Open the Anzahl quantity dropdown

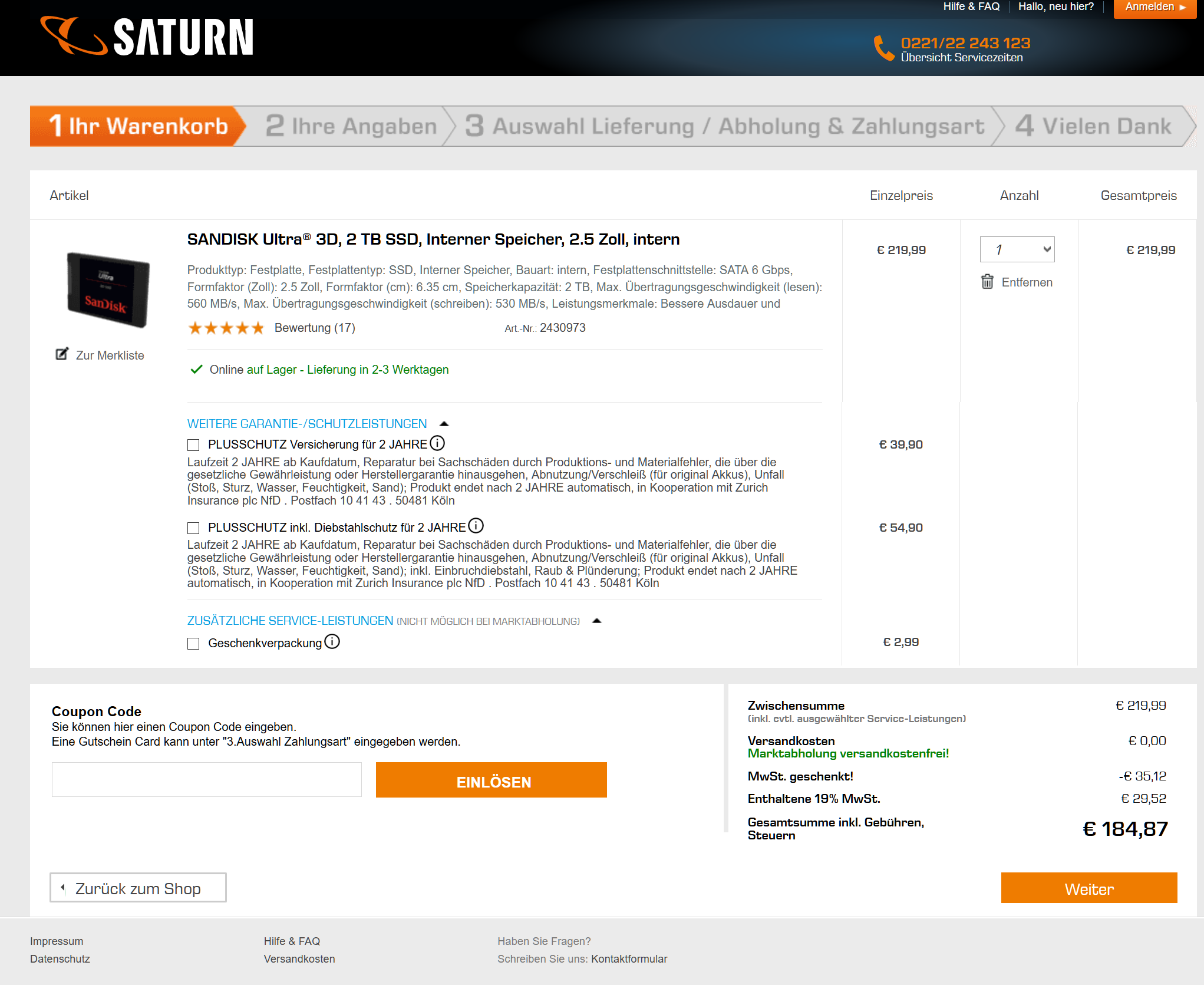1017,249
